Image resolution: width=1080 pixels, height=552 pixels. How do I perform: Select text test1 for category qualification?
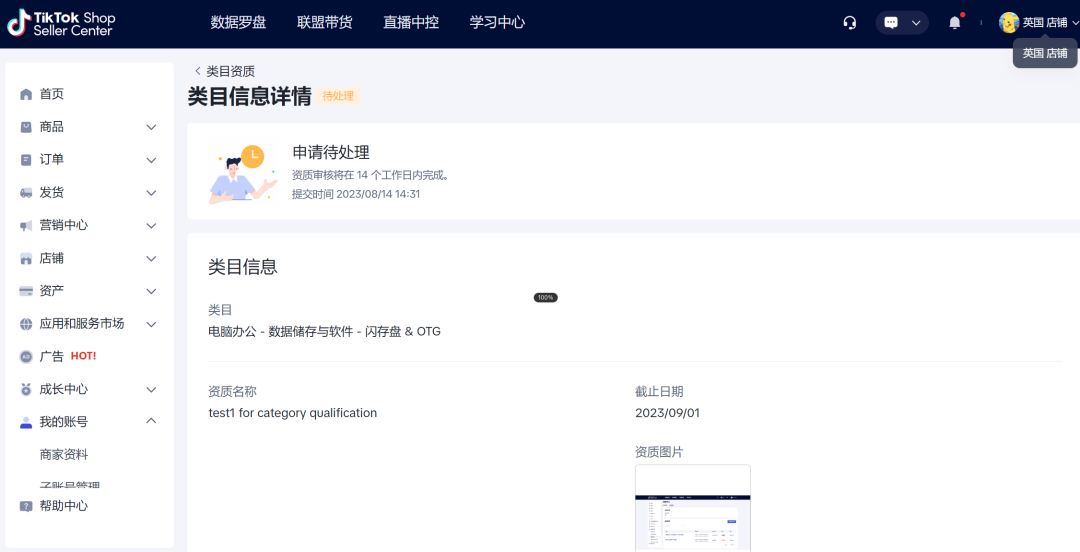(x=293, y=413)
